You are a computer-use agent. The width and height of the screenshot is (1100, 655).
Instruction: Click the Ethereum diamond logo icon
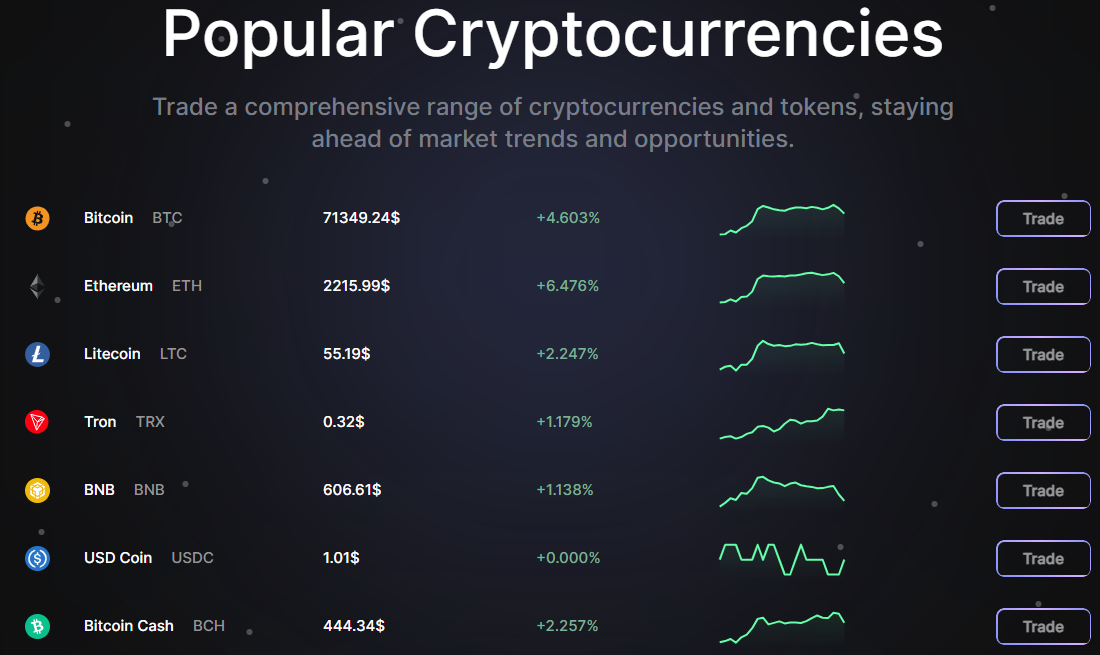[37, 287]
